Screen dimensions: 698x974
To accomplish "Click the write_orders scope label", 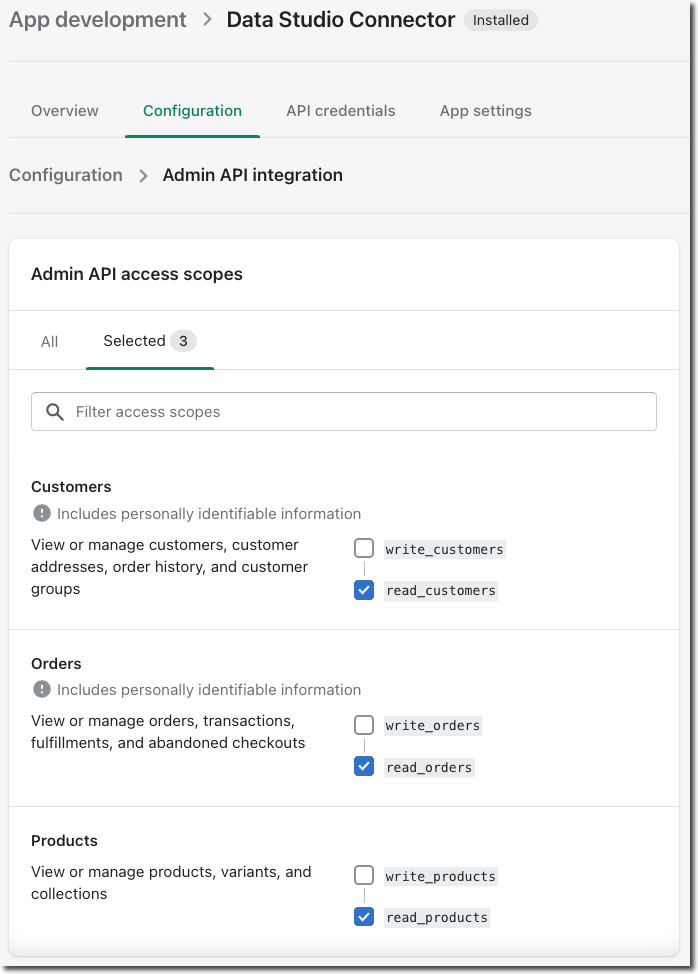I will coord(433,726).
